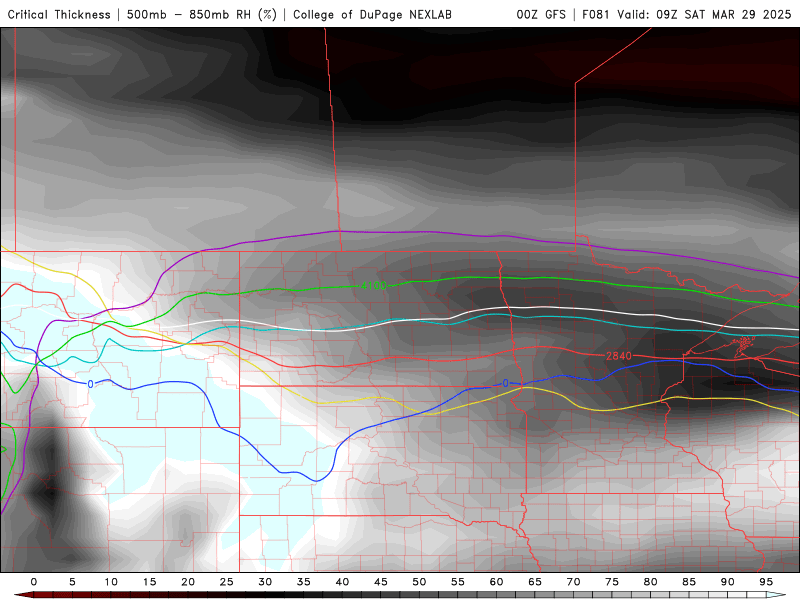Select the color scale tick label "30"

point(265,582)
